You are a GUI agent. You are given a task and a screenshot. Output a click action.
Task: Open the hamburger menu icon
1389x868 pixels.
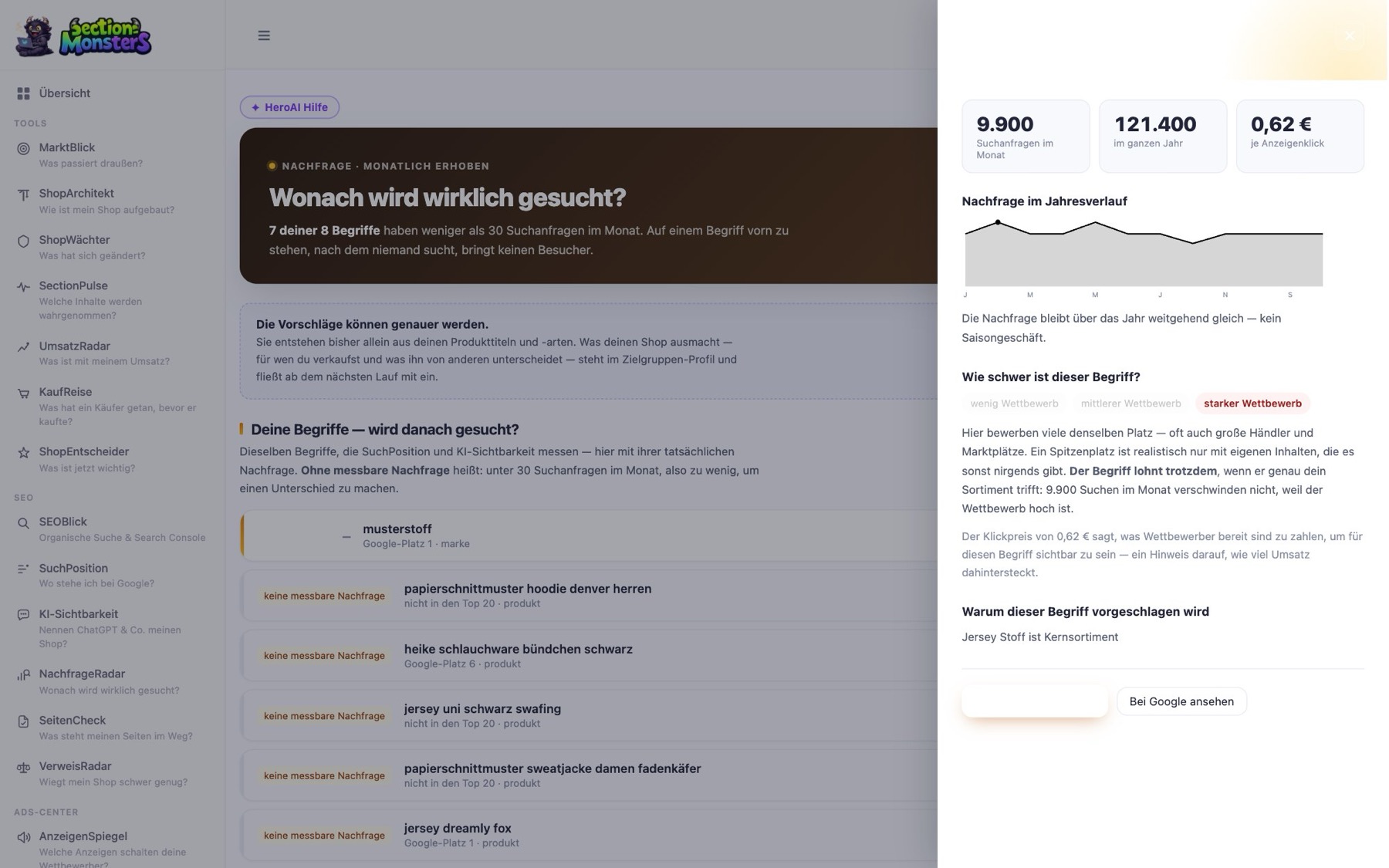264,35
